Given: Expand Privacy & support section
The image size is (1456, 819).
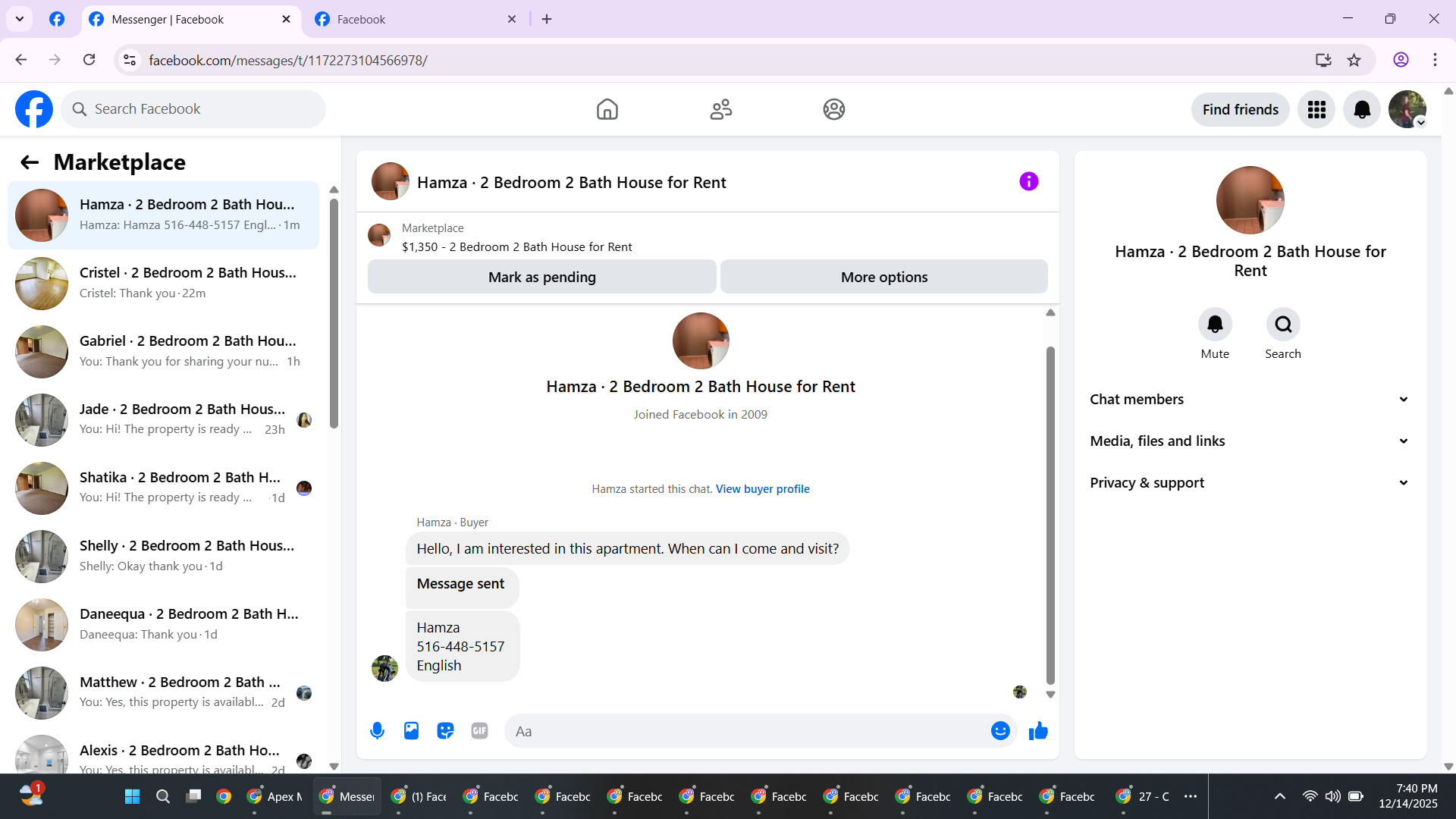Looking at the screenshot, I should tap(1250, 483).
